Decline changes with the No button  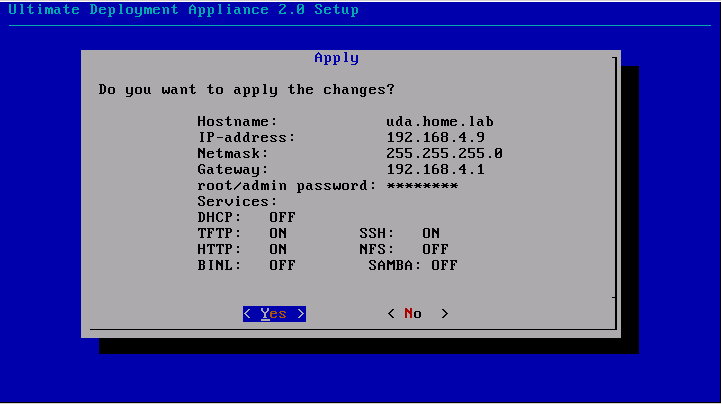(x=418, y=314)
